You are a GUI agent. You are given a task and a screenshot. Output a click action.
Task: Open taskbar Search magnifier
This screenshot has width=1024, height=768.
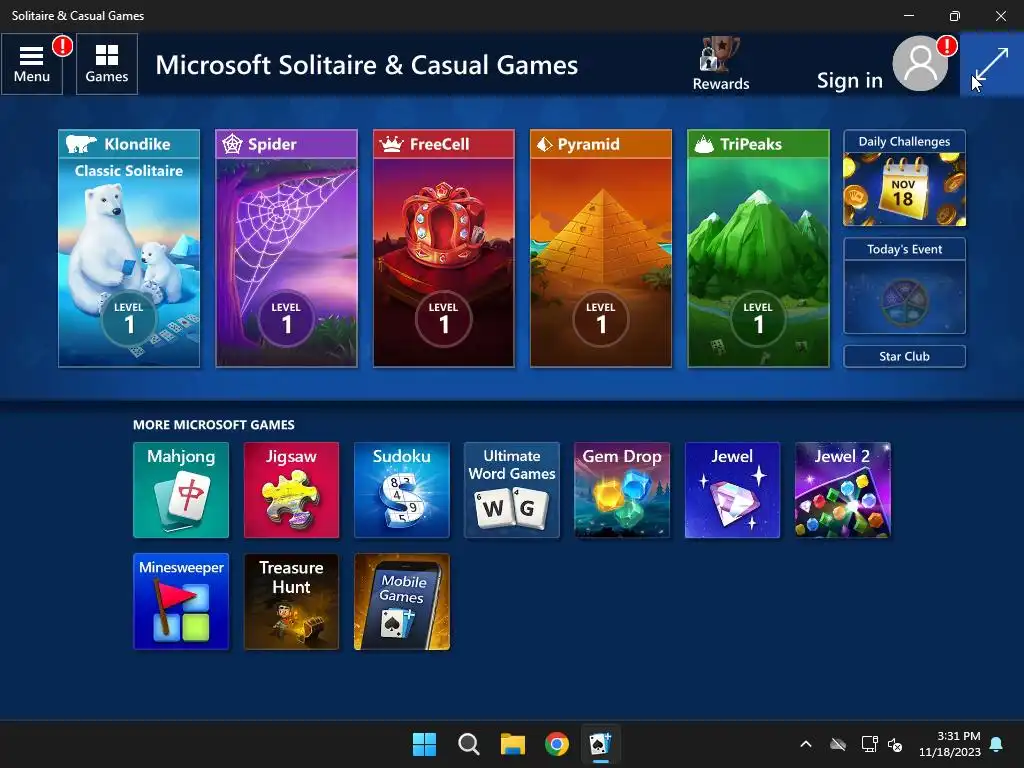coord(469,744)
